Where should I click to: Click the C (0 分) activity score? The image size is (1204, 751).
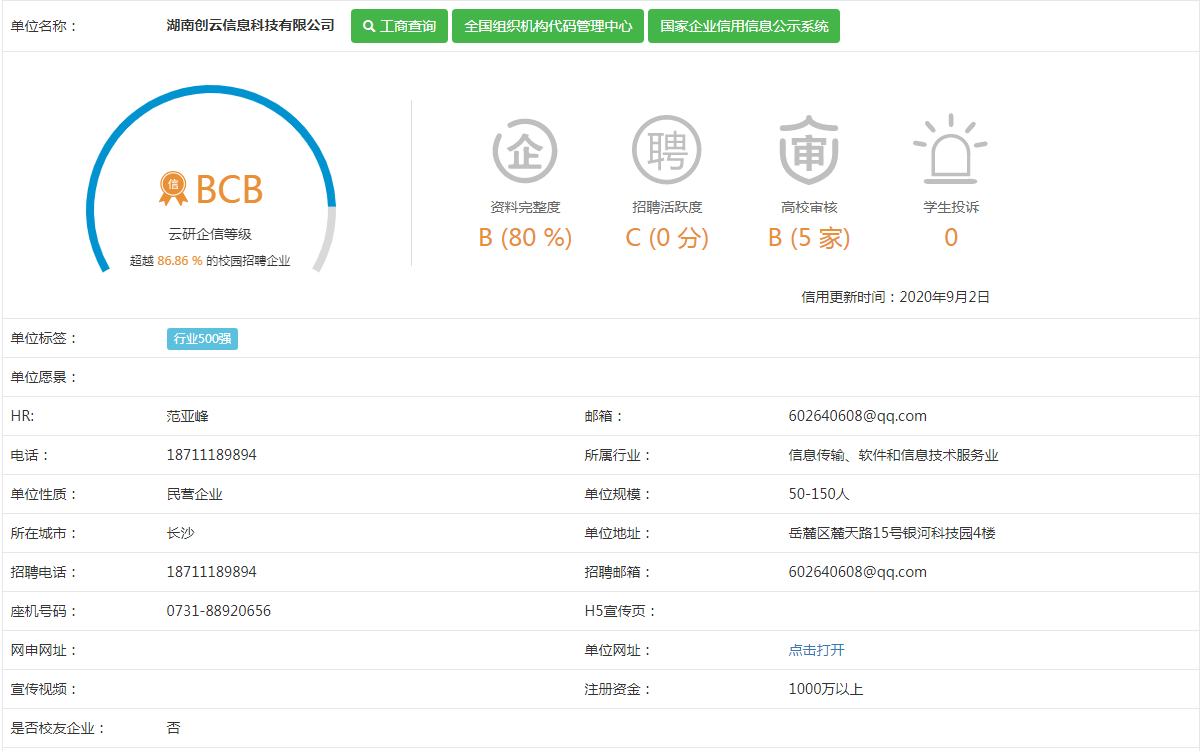pos(667,238)
